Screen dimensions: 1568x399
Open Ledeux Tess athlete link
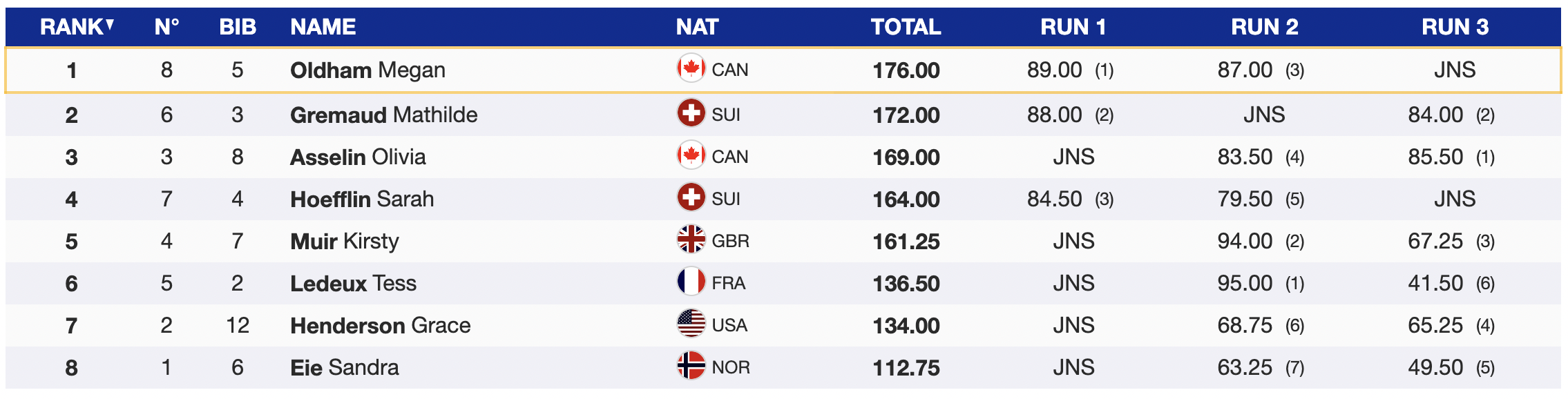[x=353, y=283]
